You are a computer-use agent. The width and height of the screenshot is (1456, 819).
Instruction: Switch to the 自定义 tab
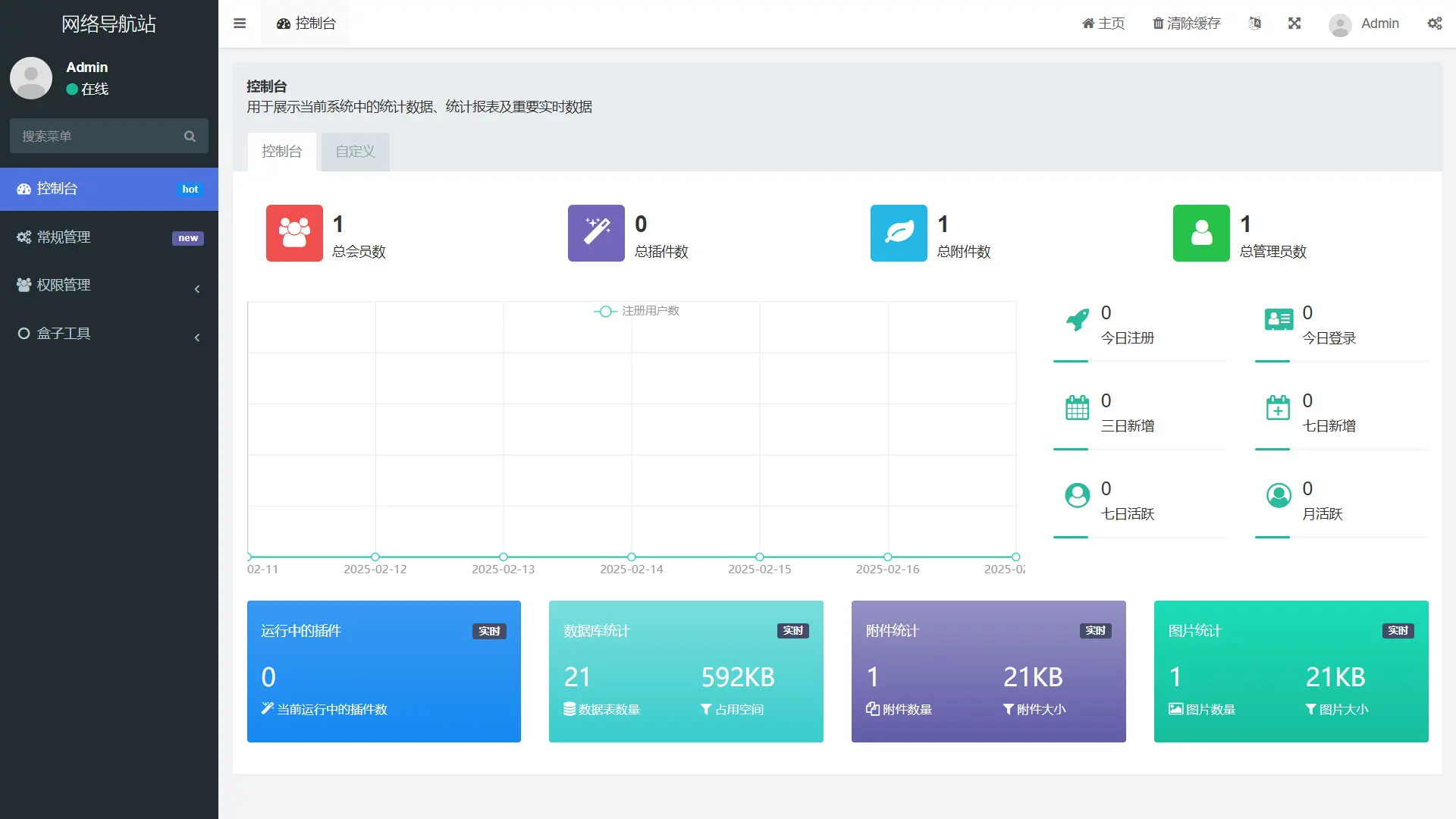355,152
